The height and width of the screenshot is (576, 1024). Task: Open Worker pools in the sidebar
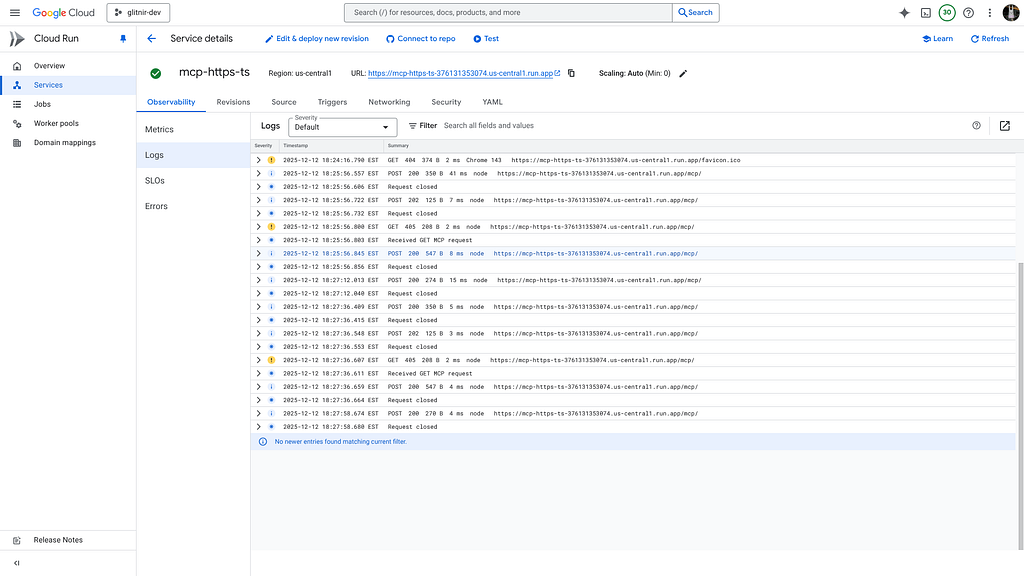[x=68, y=123]
